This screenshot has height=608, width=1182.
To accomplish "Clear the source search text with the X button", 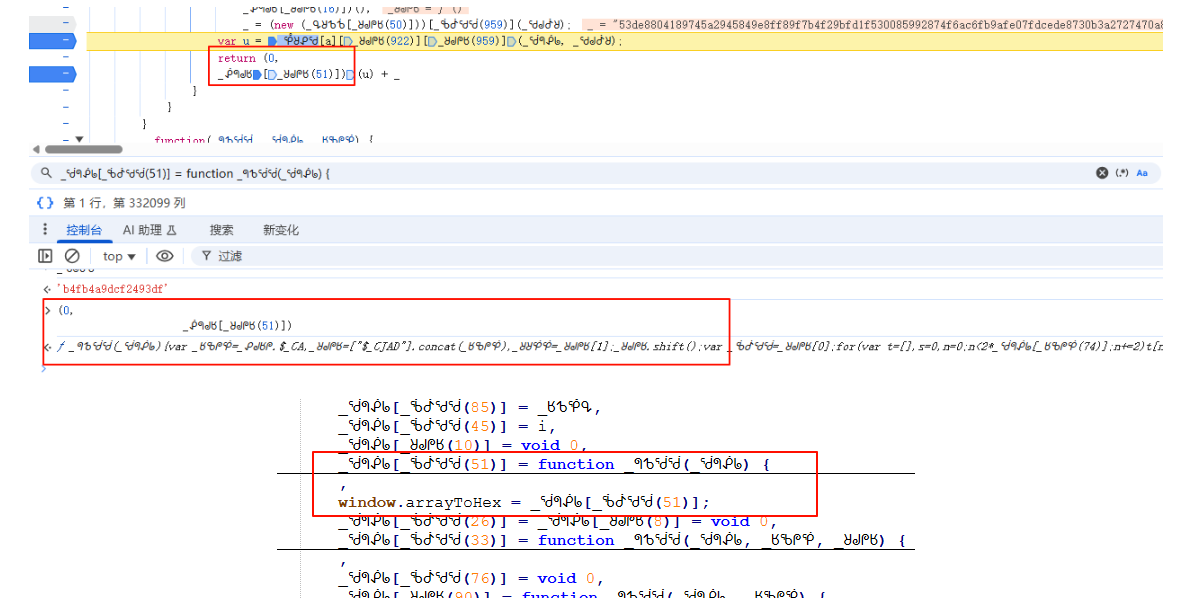I will [x=1101, y=173].
